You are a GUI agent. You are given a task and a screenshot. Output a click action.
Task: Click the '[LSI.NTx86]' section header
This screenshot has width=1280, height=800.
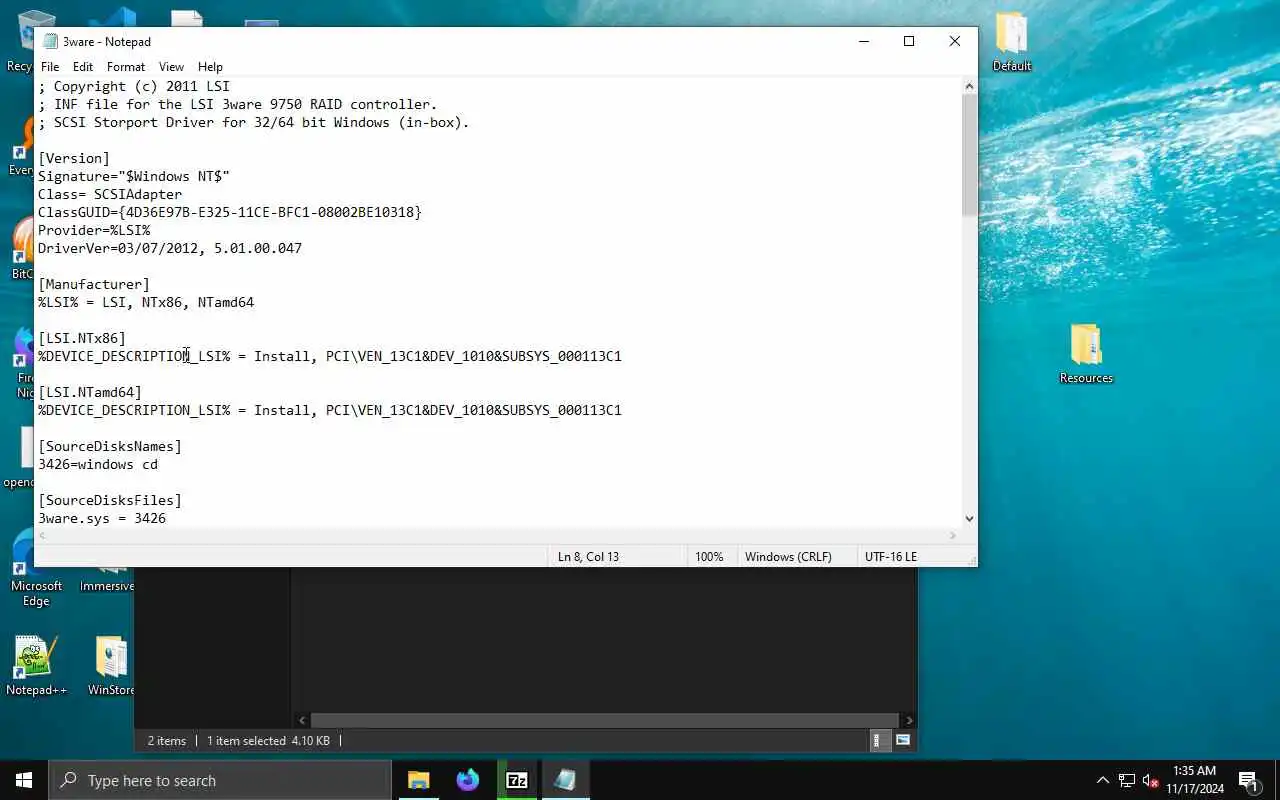(82, 338)
